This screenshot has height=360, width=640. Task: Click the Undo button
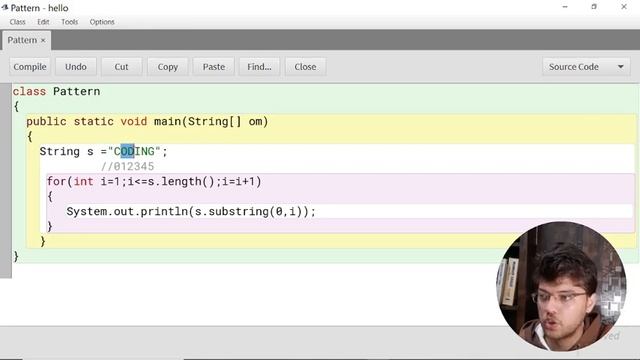(76, 67)
